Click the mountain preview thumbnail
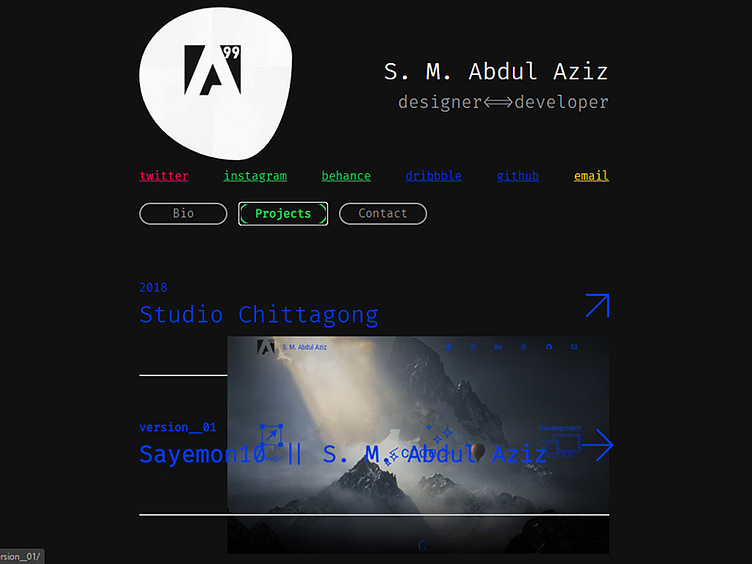This screenshot has height=564, width=752. click(x=418, y=445)
